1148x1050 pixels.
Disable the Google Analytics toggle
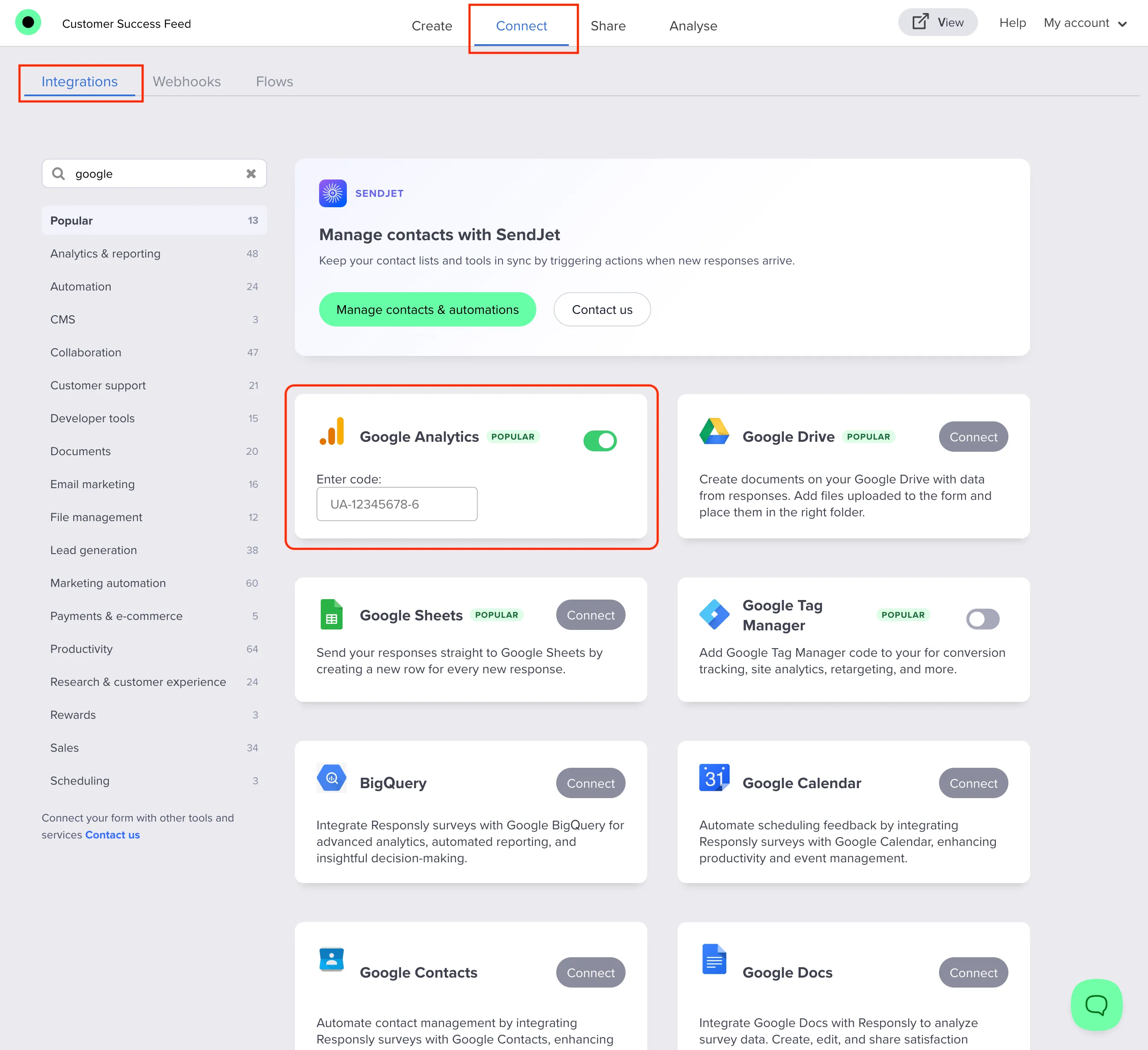pyautogui.click(x=600, y=441)
